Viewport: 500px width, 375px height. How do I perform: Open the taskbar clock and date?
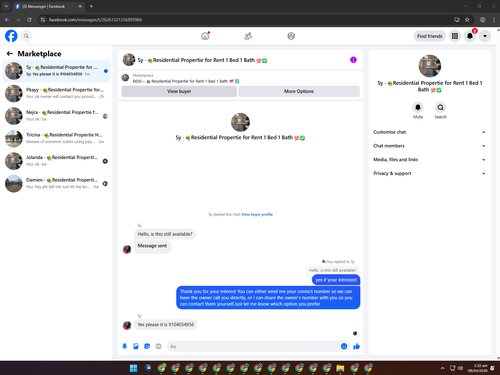coord(478,368)
